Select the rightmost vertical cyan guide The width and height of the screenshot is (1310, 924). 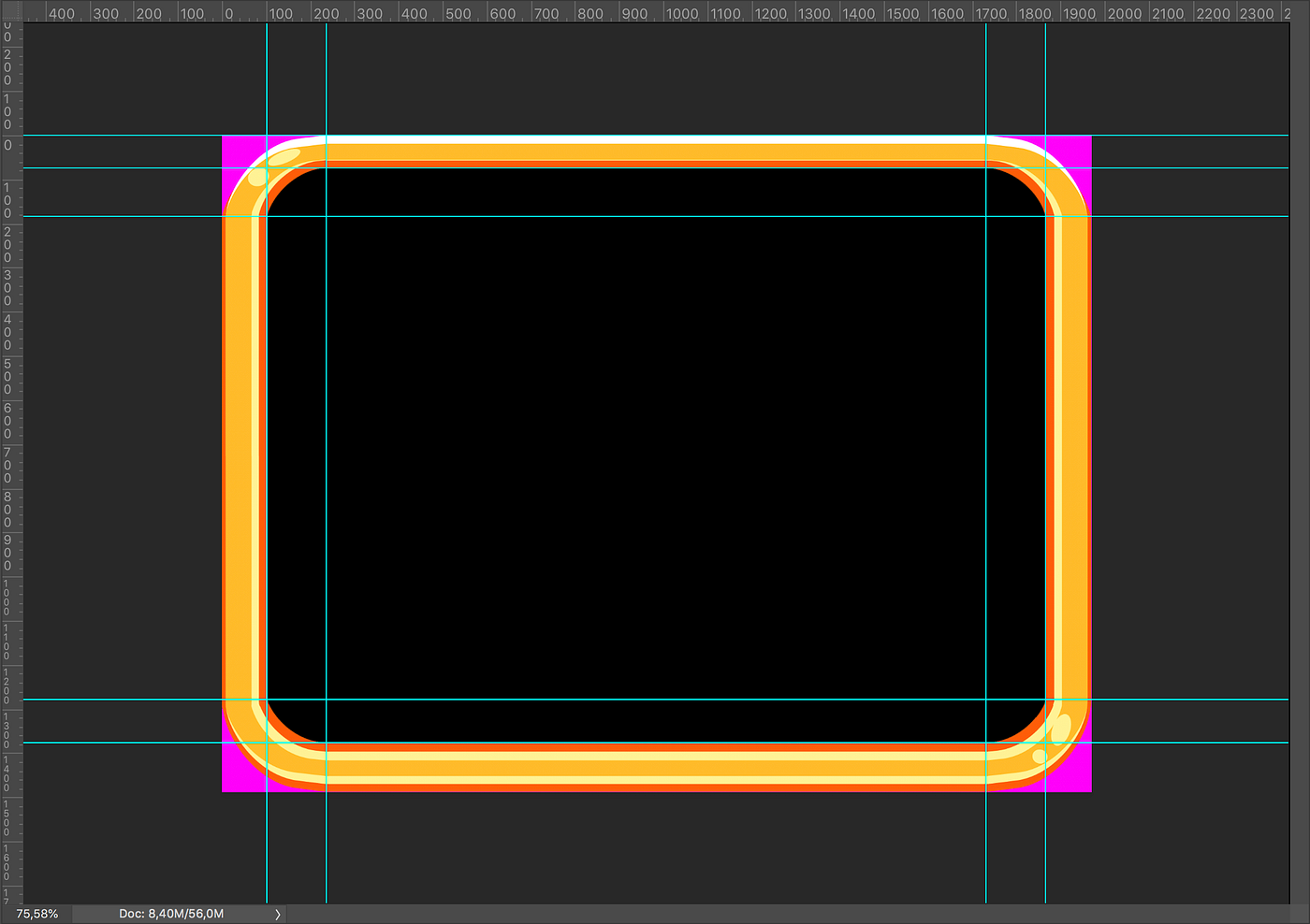pyautogui.click(x=1045, y=468)
